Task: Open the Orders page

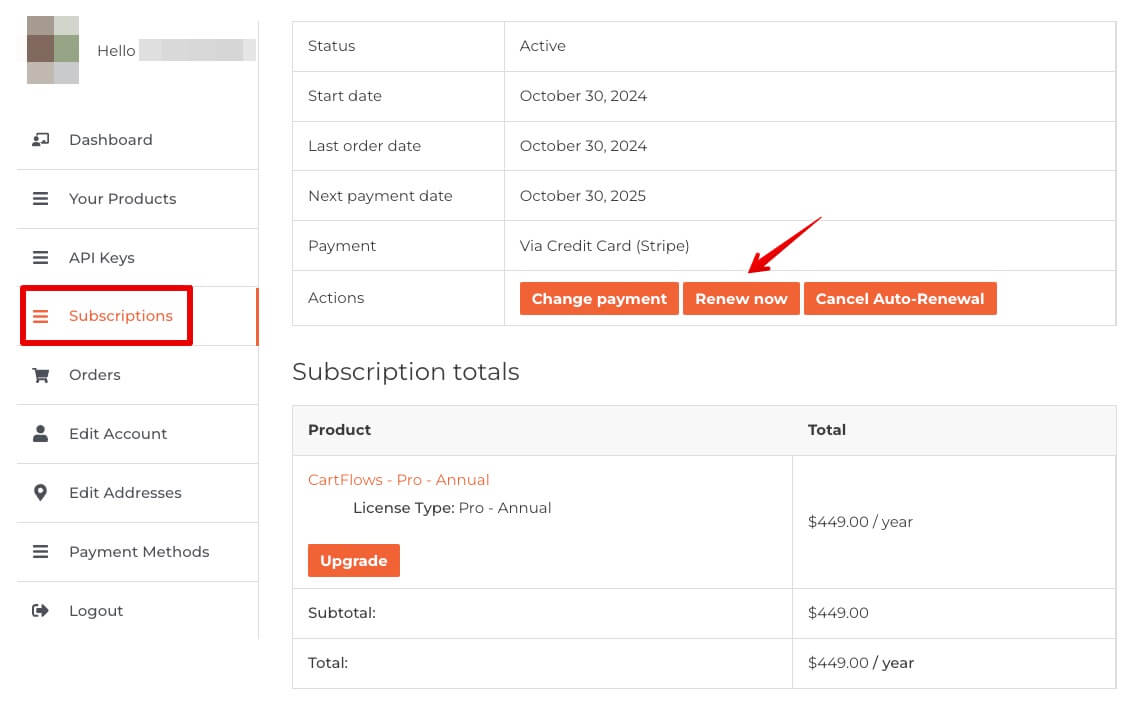Action: point(95,375)
